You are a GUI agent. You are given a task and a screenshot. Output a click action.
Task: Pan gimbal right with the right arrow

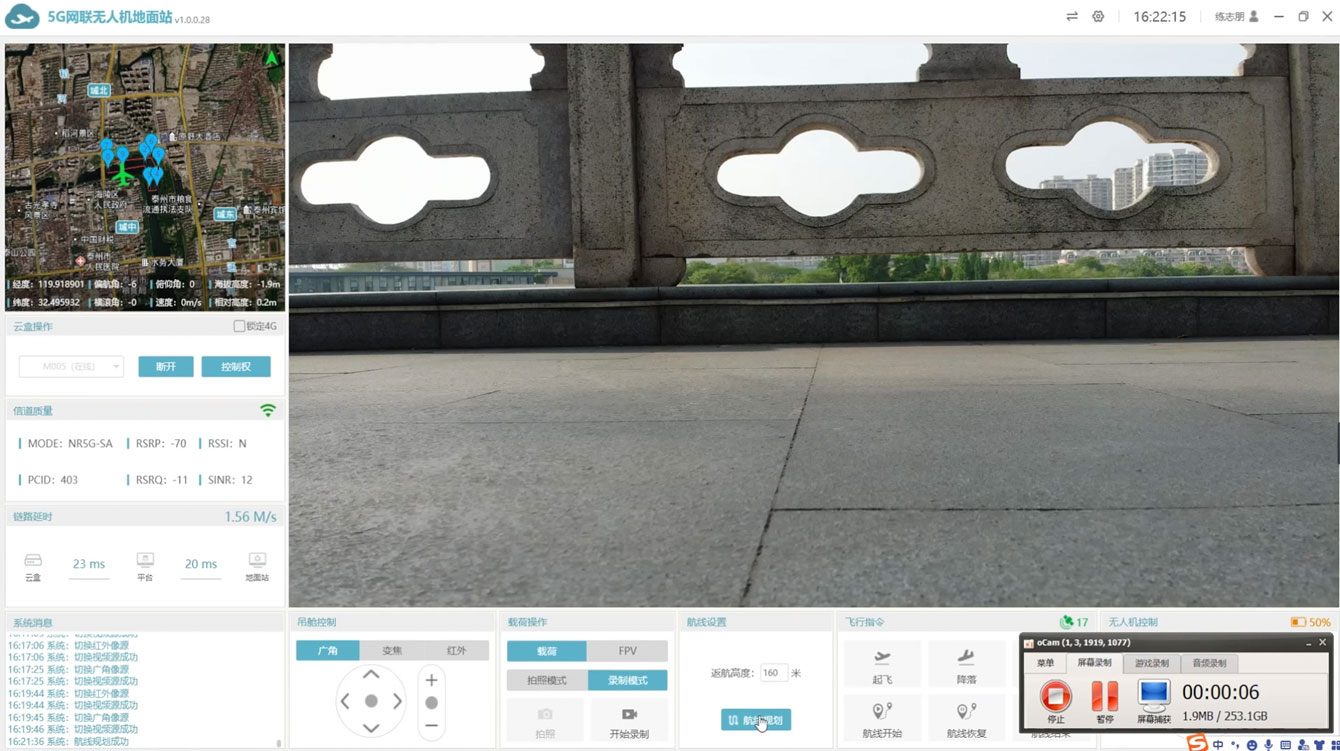click(x=397, y=701)
